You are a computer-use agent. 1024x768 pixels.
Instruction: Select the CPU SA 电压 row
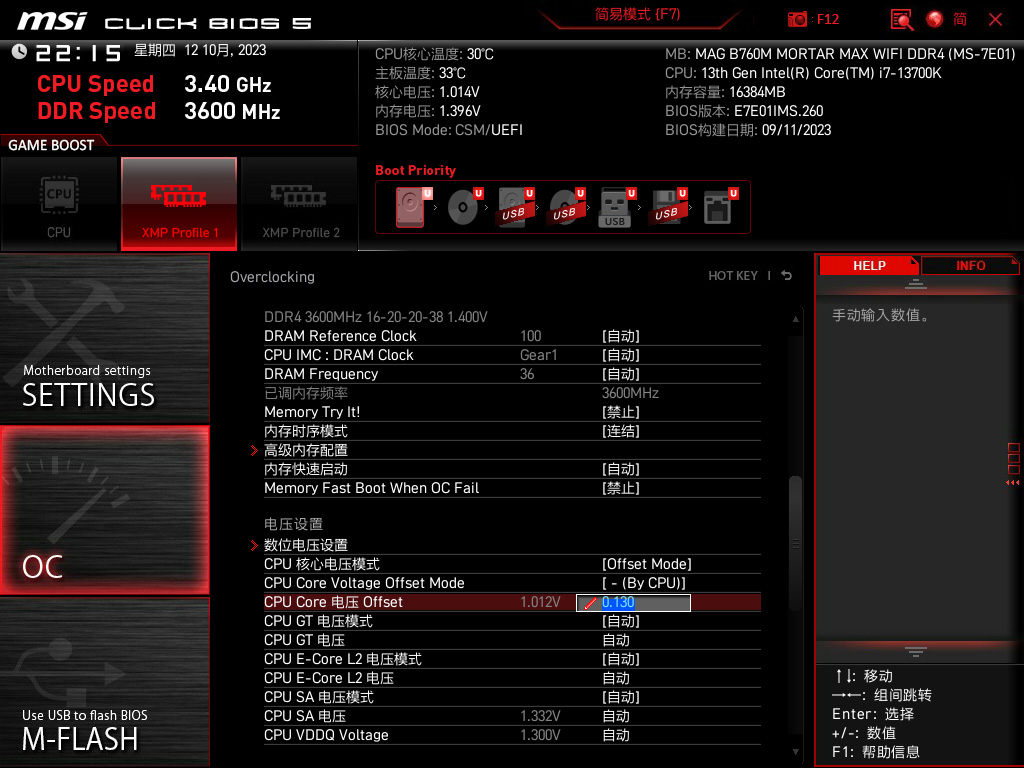tap(512, 716)
